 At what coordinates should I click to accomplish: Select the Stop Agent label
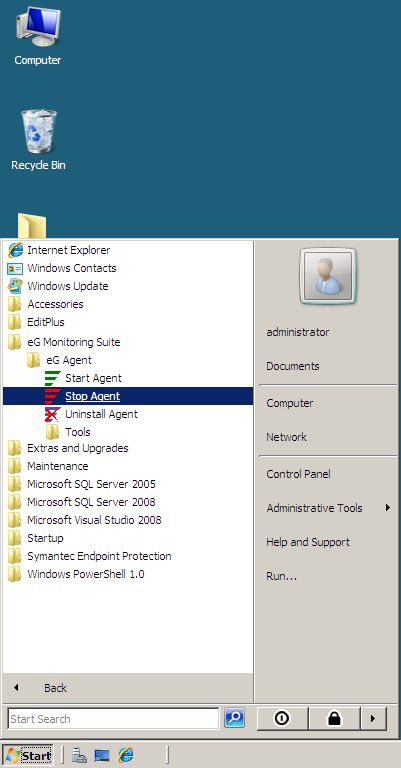coord(93,396)
